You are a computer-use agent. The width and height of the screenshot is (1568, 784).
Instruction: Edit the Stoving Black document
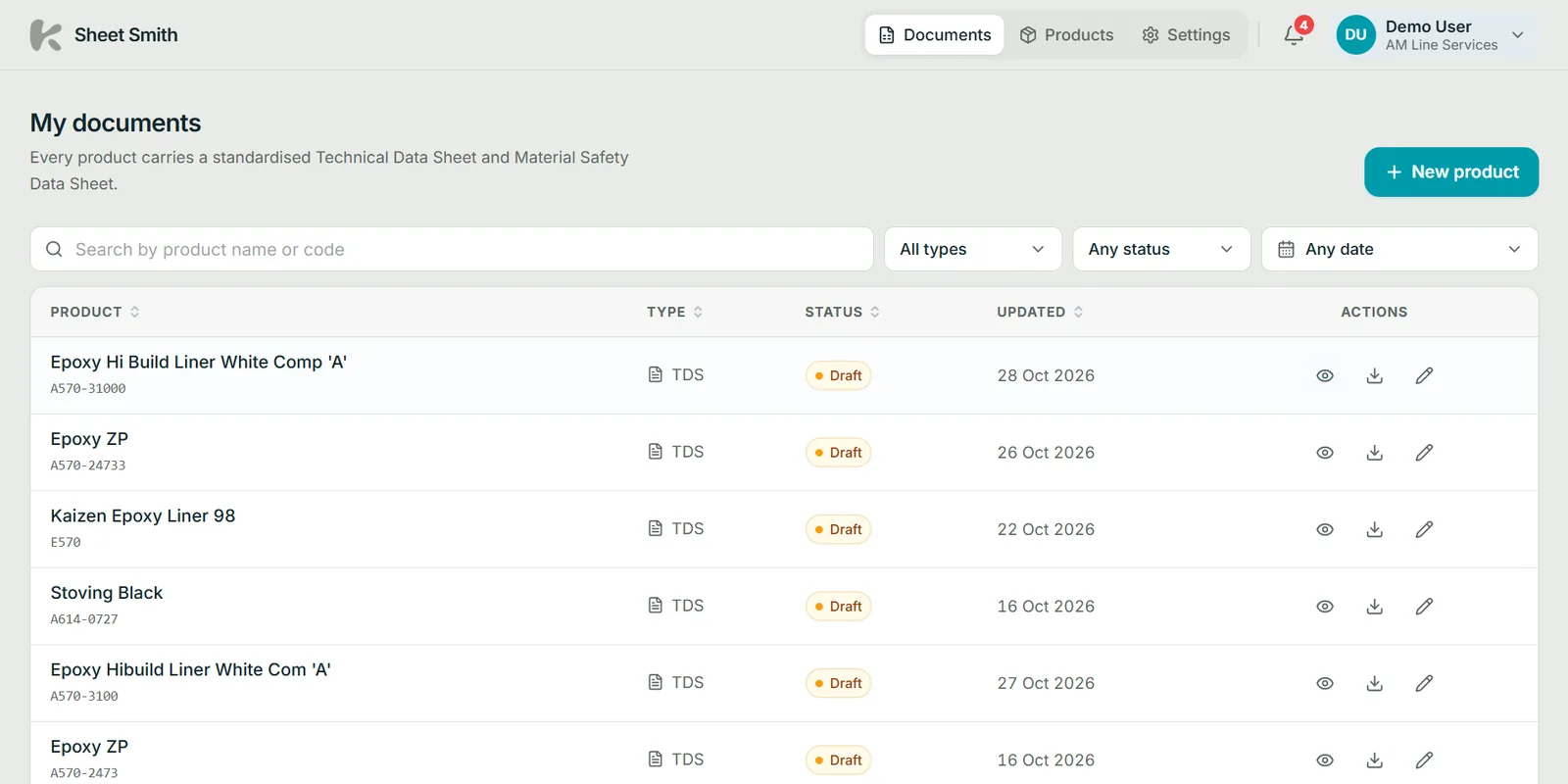(x=1424, y=607)
